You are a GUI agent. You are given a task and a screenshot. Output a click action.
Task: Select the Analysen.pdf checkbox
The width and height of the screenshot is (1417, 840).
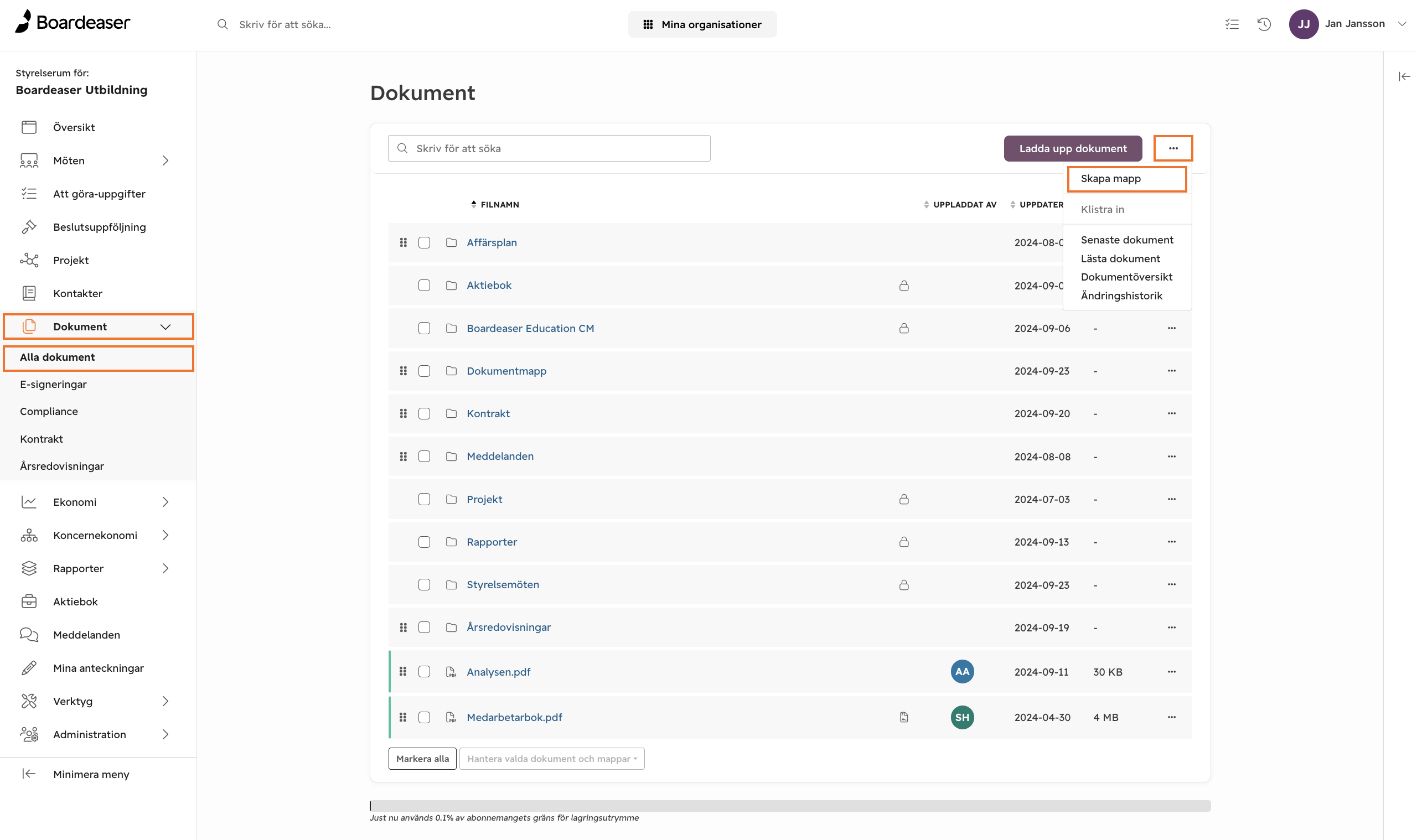(x=424, y=671)
